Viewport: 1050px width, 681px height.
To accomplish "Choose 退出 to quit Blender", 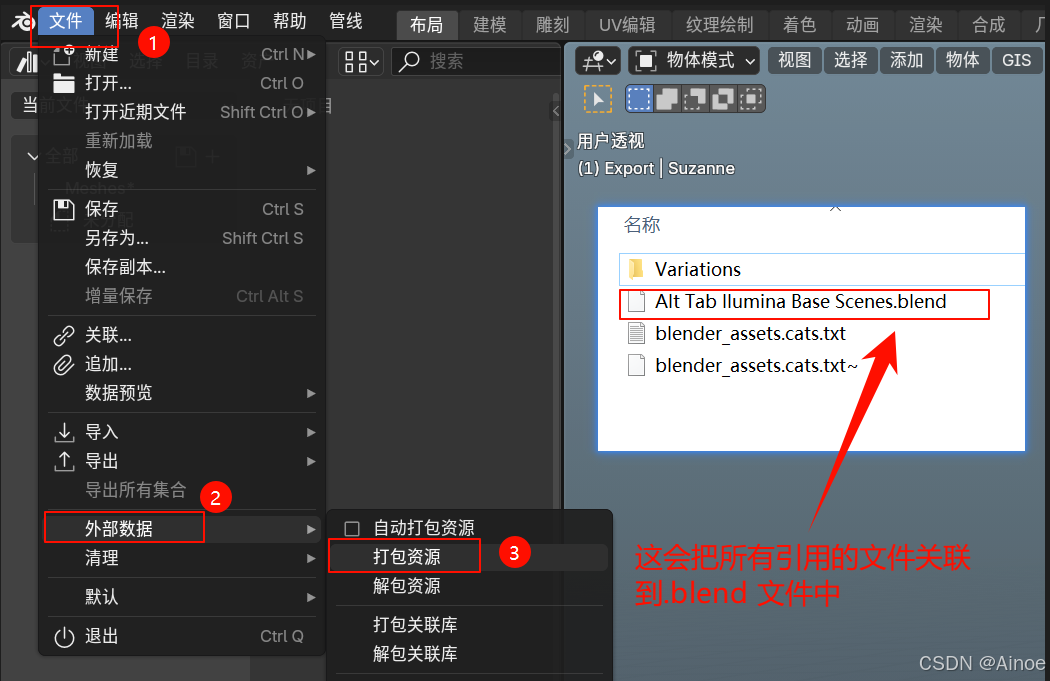I will click(182, 636).
